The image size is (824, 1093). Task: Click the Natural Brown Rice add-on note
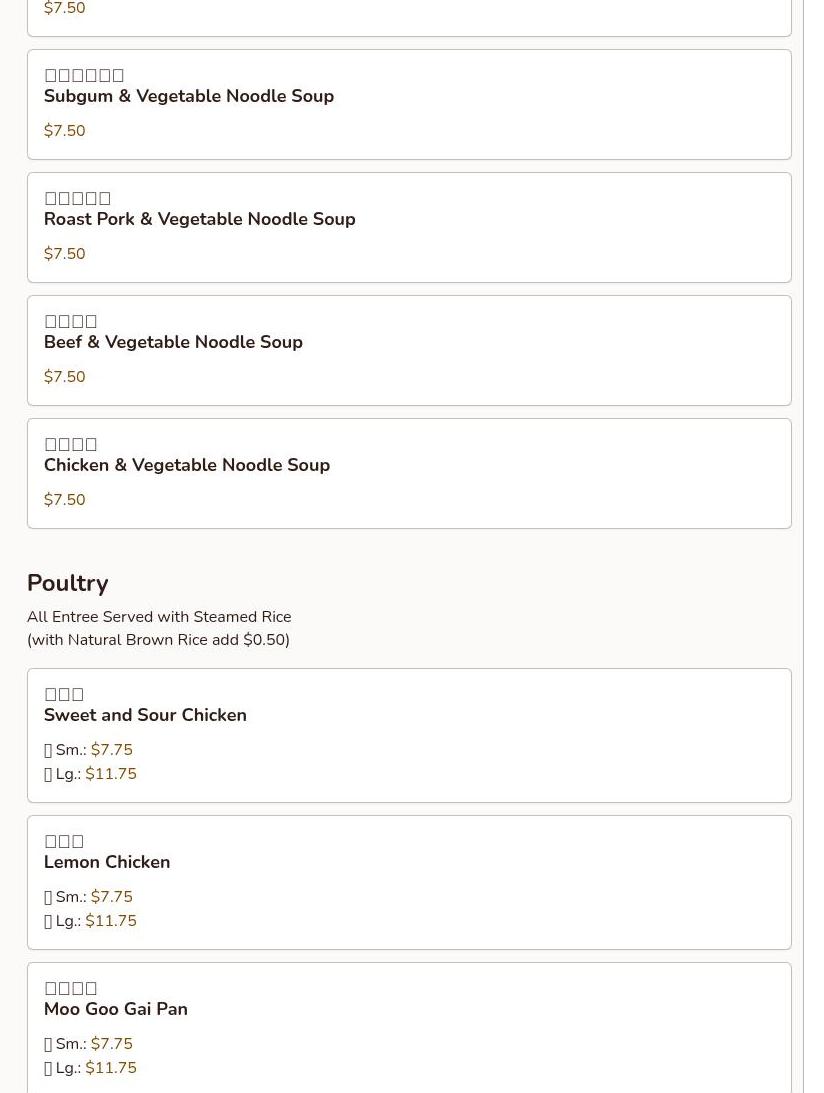tap(158, 640)
